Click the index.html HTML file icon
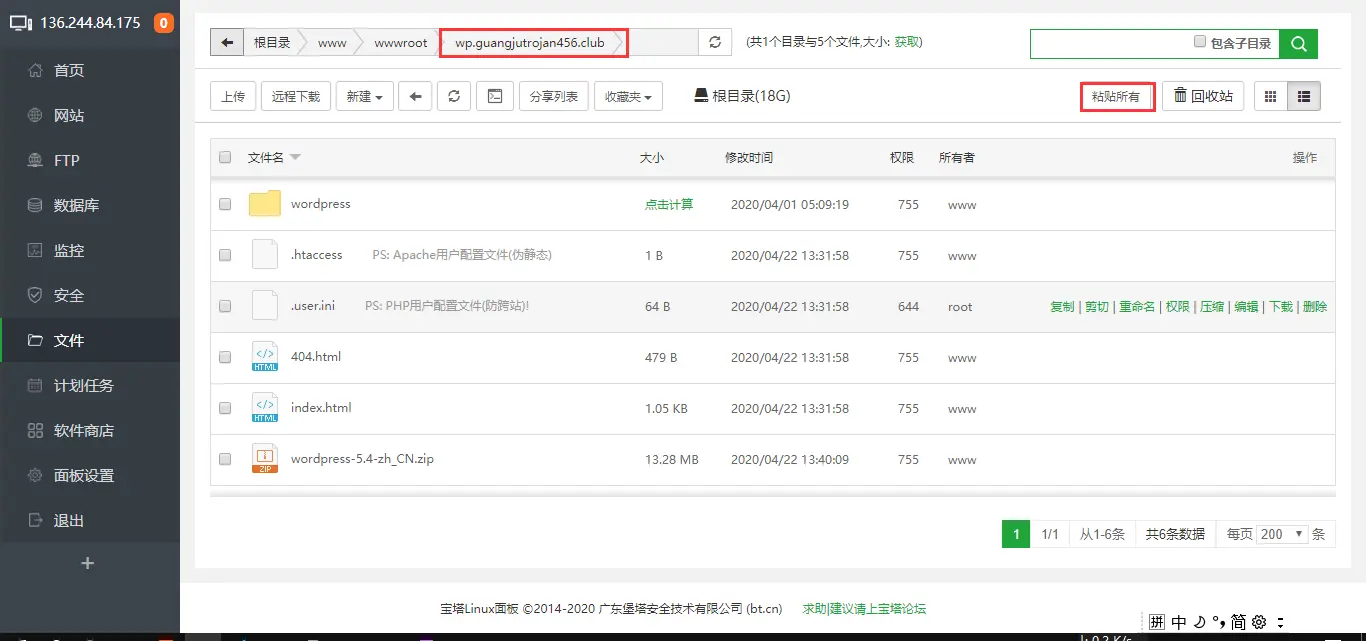 point(265,408)
